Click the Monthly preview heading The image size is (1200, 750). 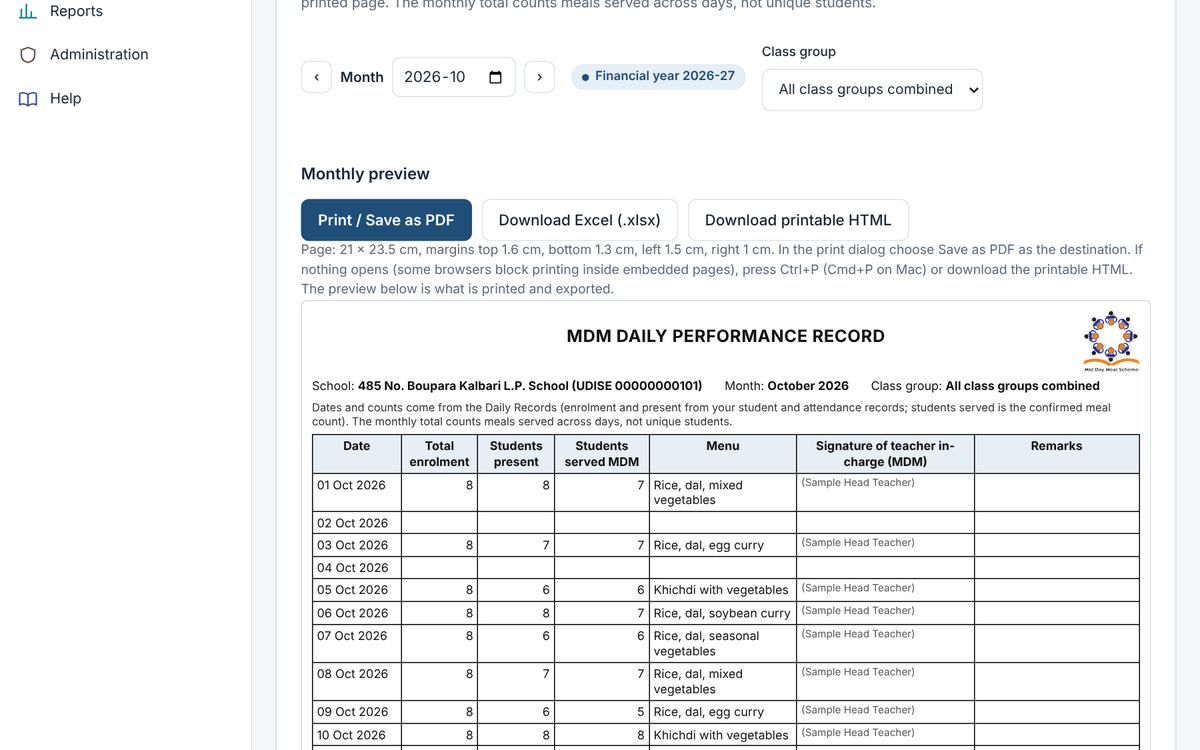pyautogui.click(x=365, y=174)
